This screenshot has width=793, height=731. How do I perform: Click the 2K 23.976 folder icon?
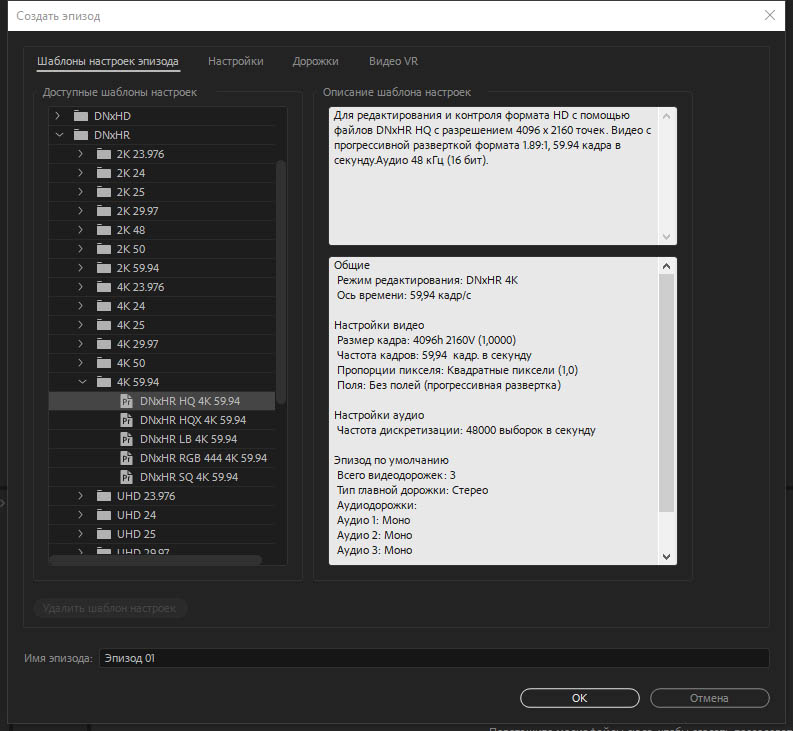(104, 154)
